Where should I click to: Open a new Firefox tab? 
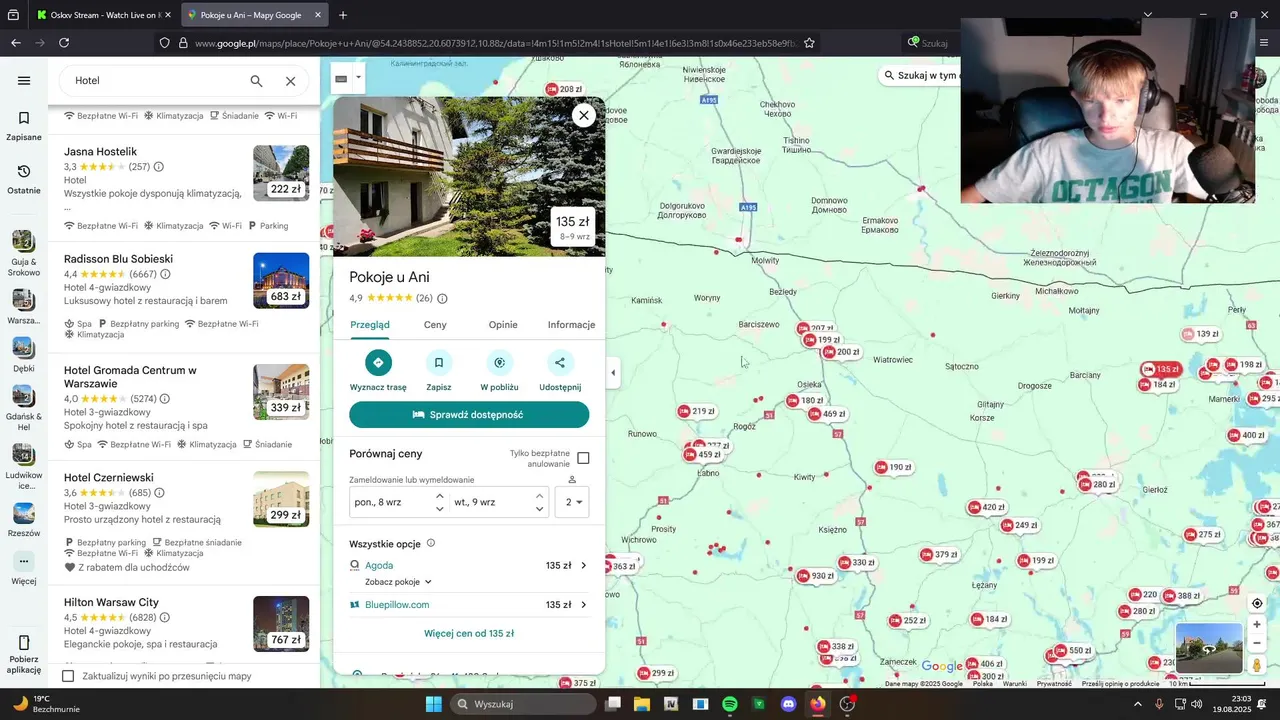click(x=343, y=15)
